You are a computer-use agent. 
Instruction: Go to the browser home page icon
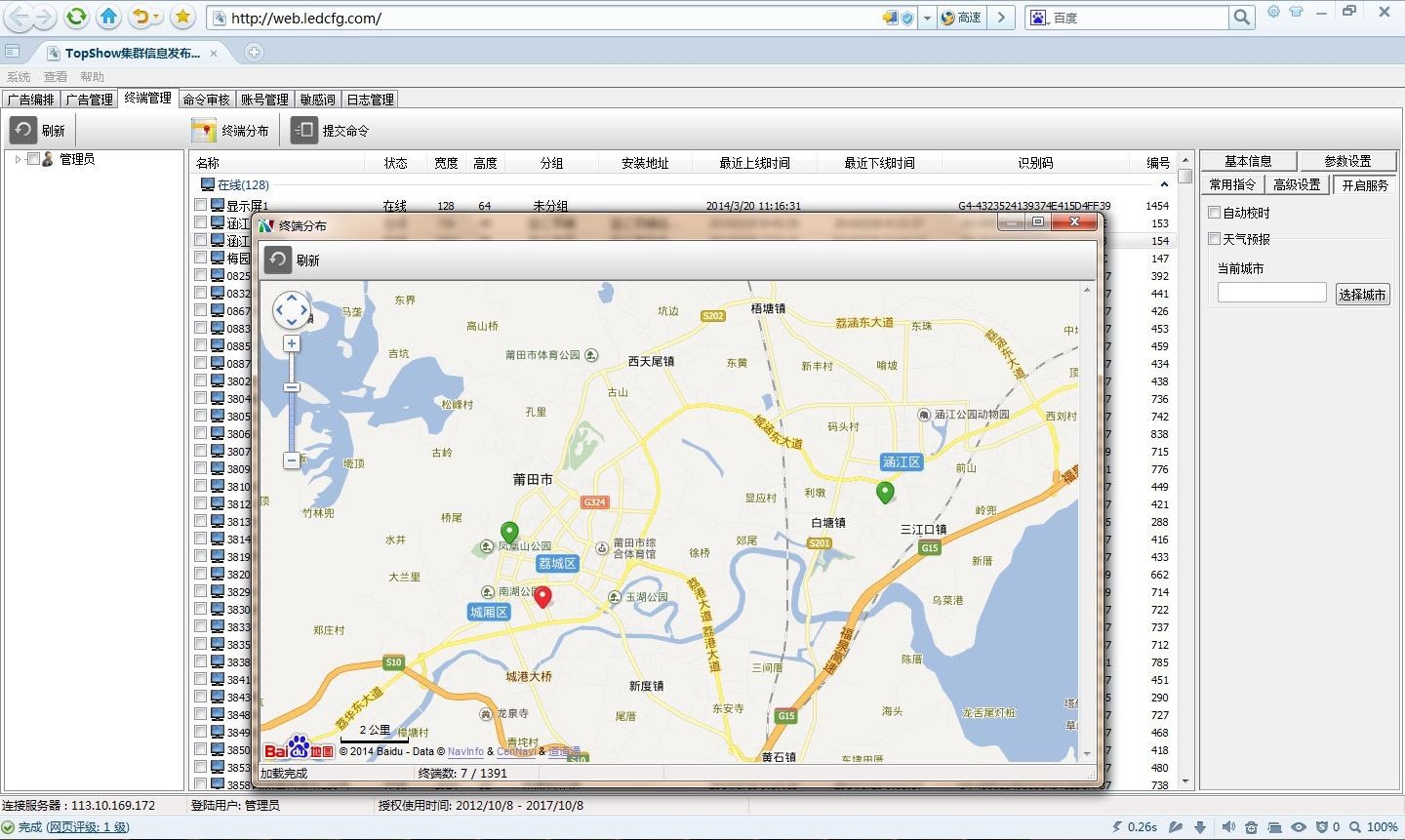109,17
